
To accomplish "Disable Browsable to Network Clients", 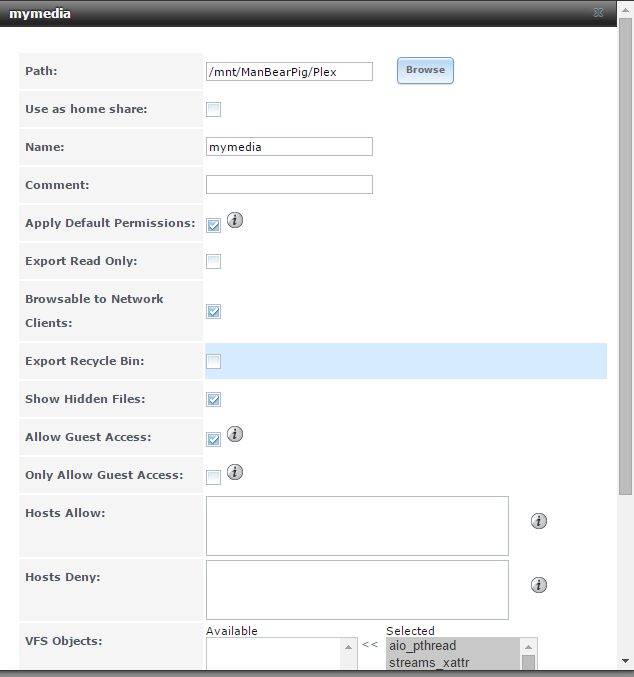I will click(x=213, y=311).
